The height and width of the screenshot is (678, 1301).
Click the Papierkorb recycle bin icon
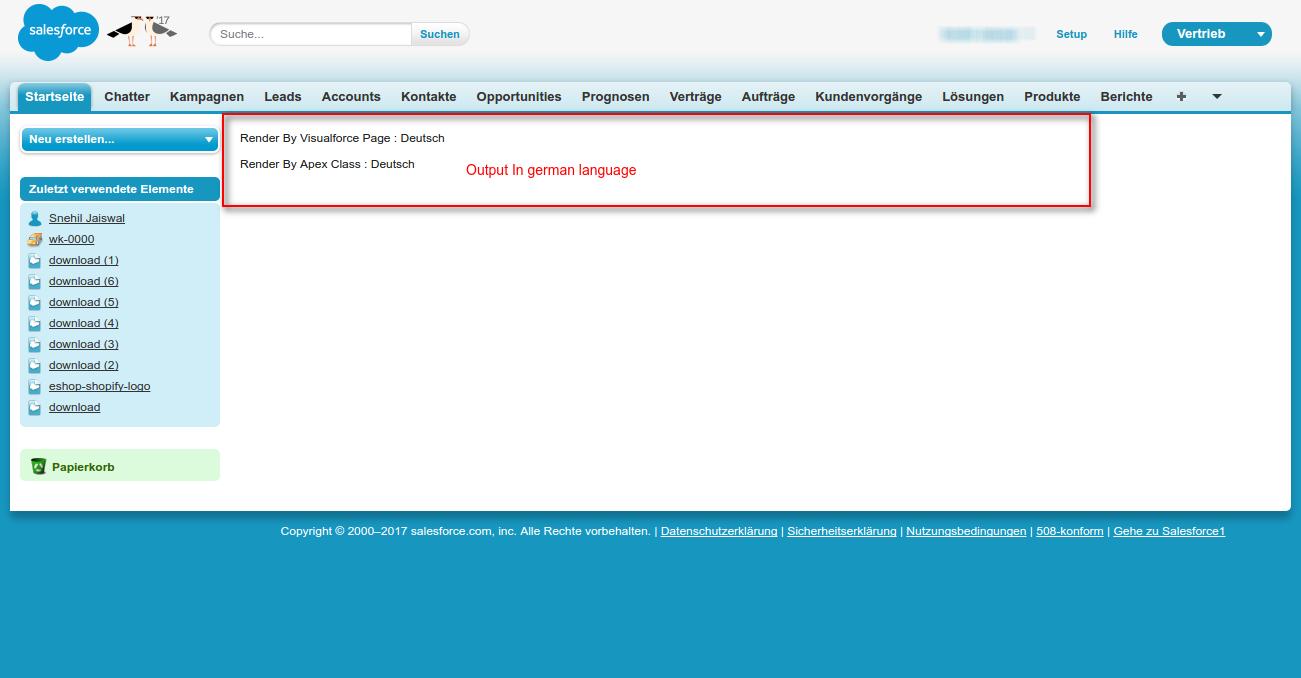point(38,466)
